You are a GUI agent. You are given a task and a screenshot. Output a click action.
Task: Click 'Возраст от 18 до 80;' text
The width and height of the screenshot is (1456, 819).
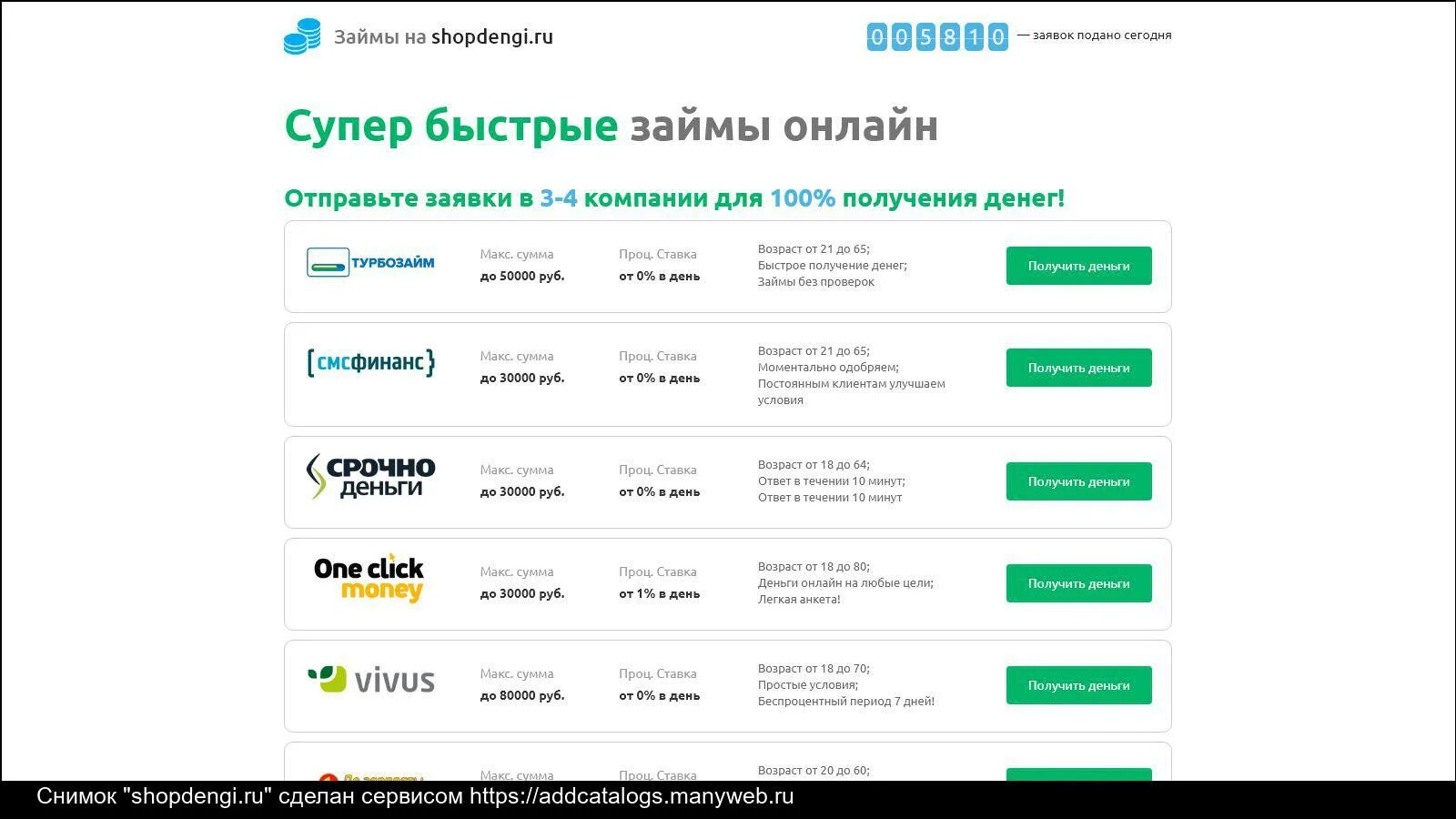pyautogui.click(x=814, y=567)
